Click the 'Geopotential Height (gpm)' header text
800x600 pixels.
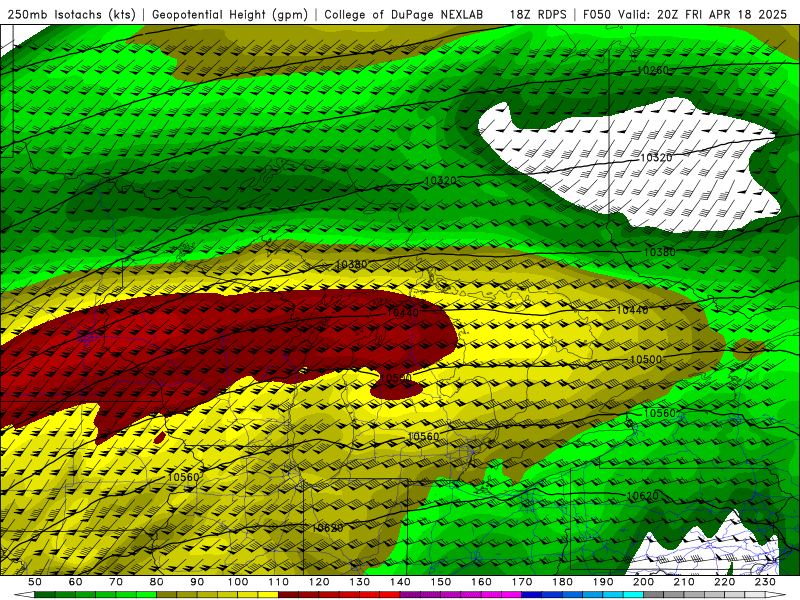(230, 14)
